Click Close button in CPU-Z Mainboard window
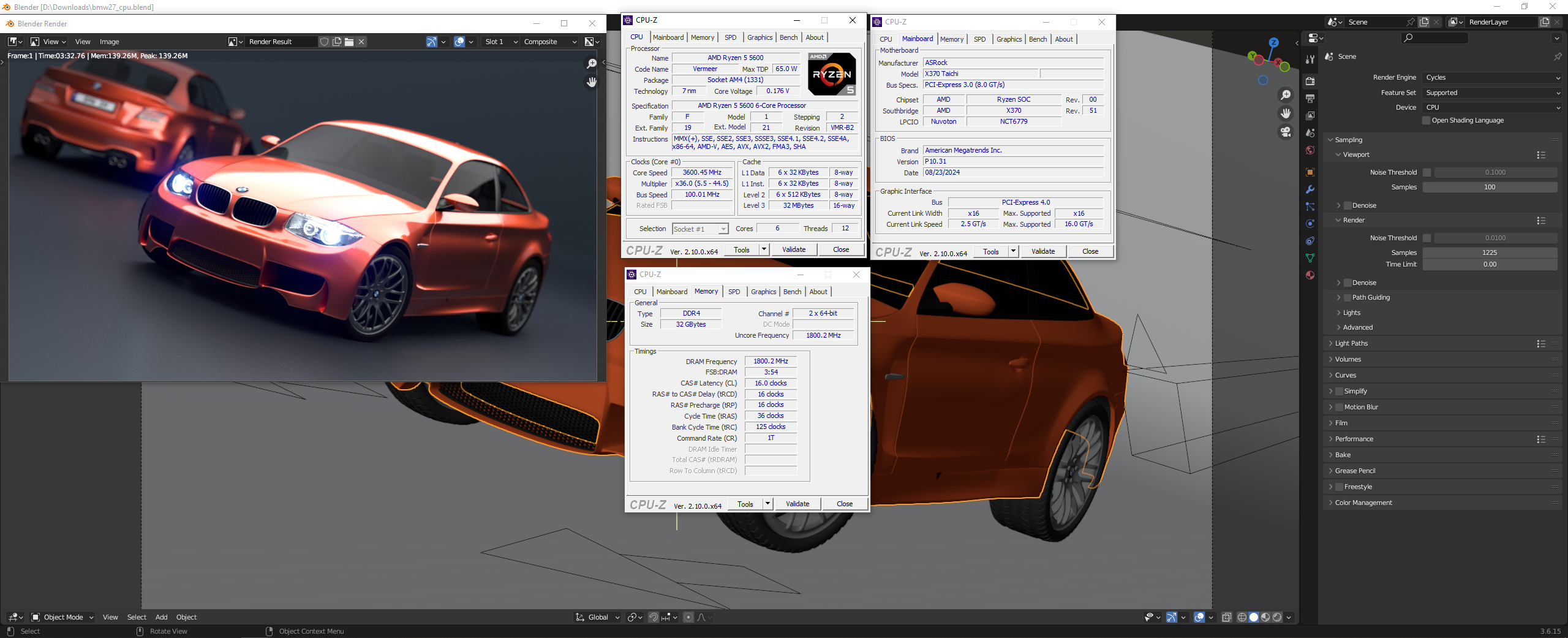This screenshot has height=638, width=1568. point(1090,251)
